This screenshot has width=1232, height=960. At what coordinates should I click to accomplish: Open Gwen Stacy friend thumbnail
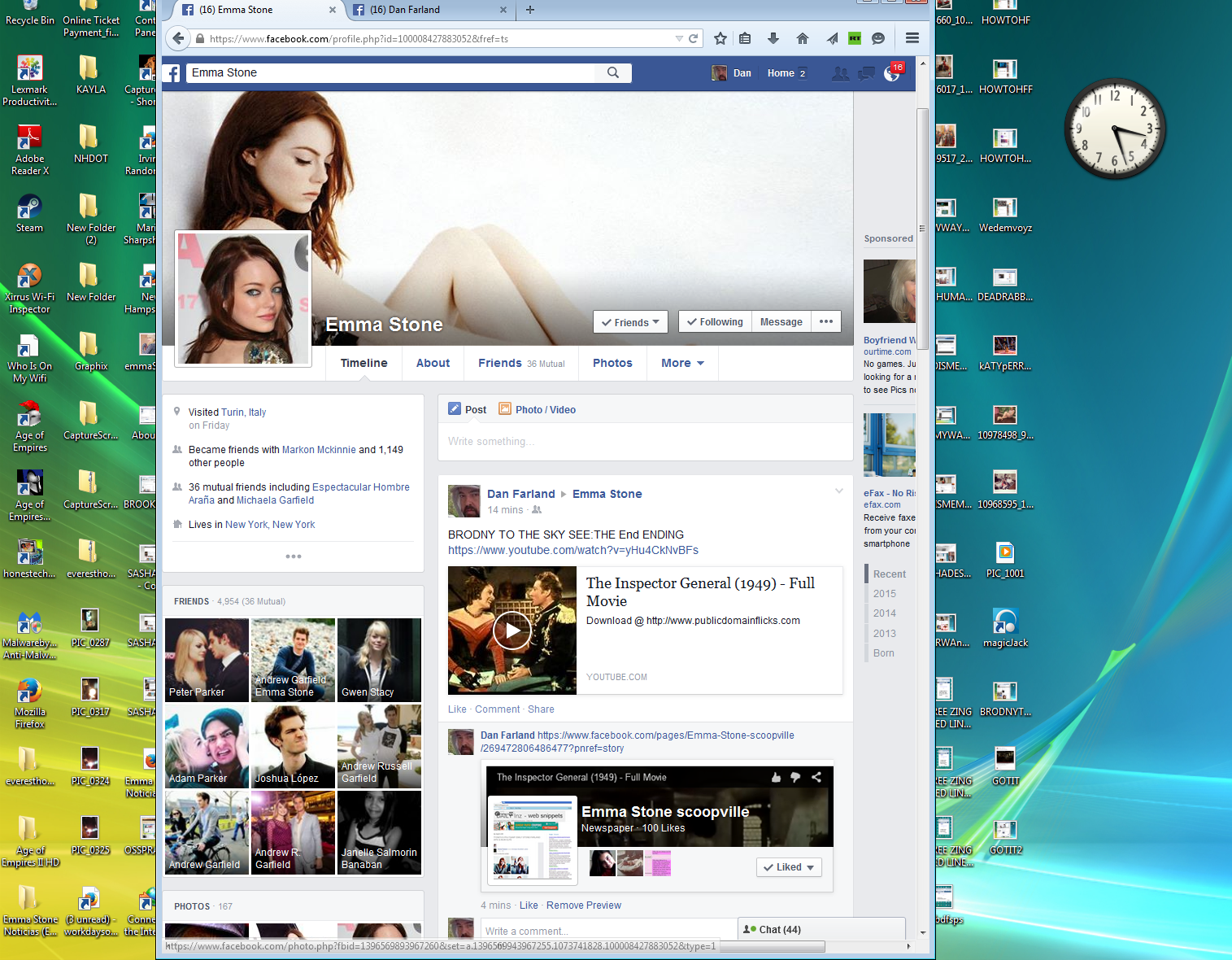click(379, 660)
